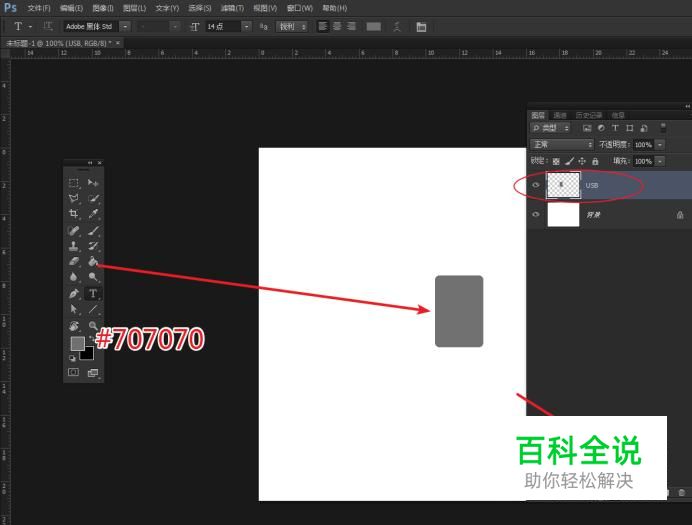Switch to the 历史记录 panel tab
This screenshot has width=692, height=525.
click(x=589, y=116)
